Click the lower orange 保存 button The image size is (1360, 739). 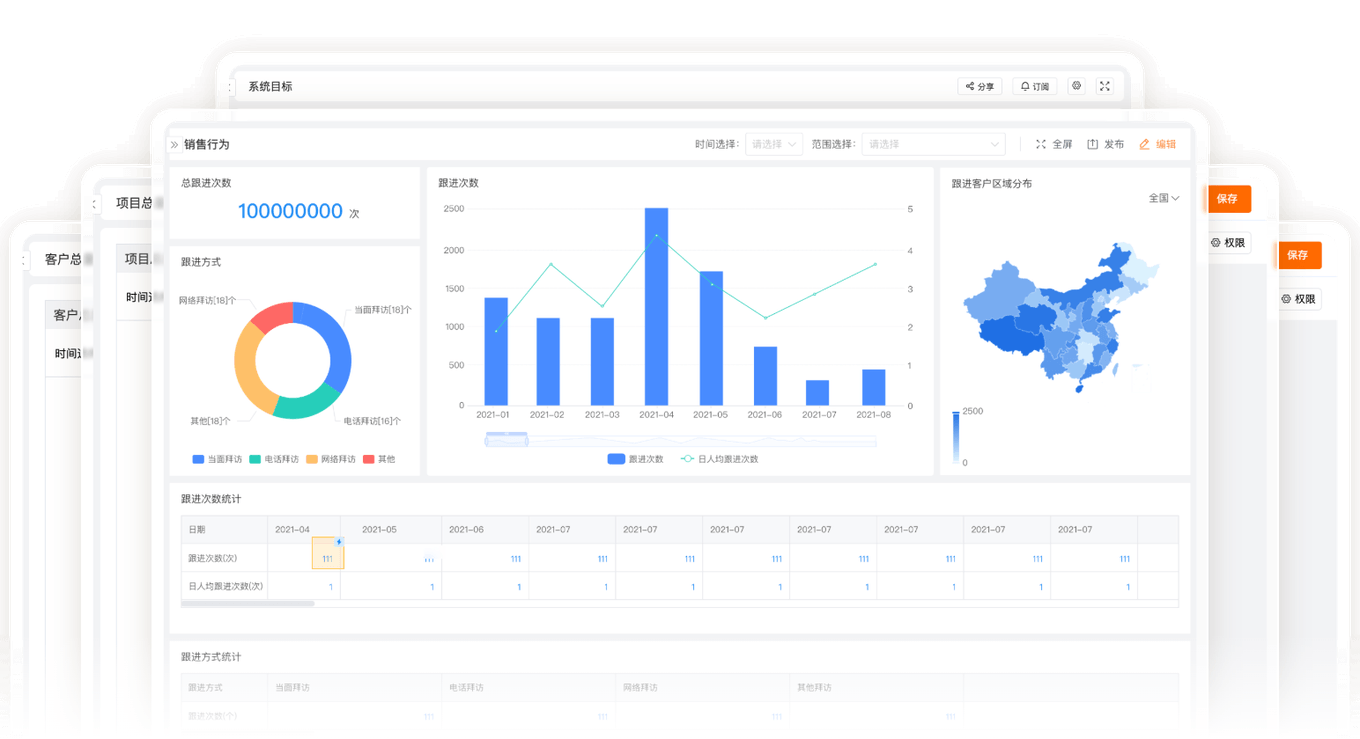click(1299, 255)
